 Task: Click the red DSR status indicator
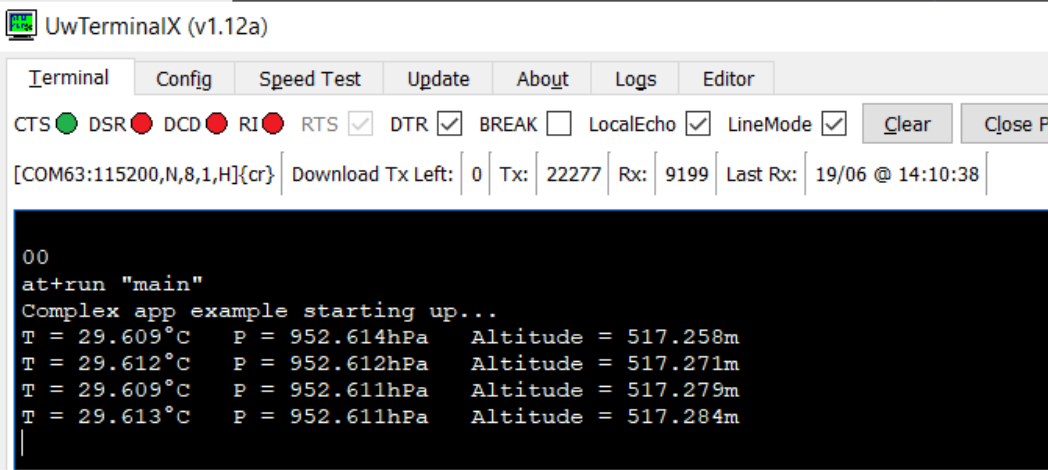pyautogui.click(x=141, y=125)
